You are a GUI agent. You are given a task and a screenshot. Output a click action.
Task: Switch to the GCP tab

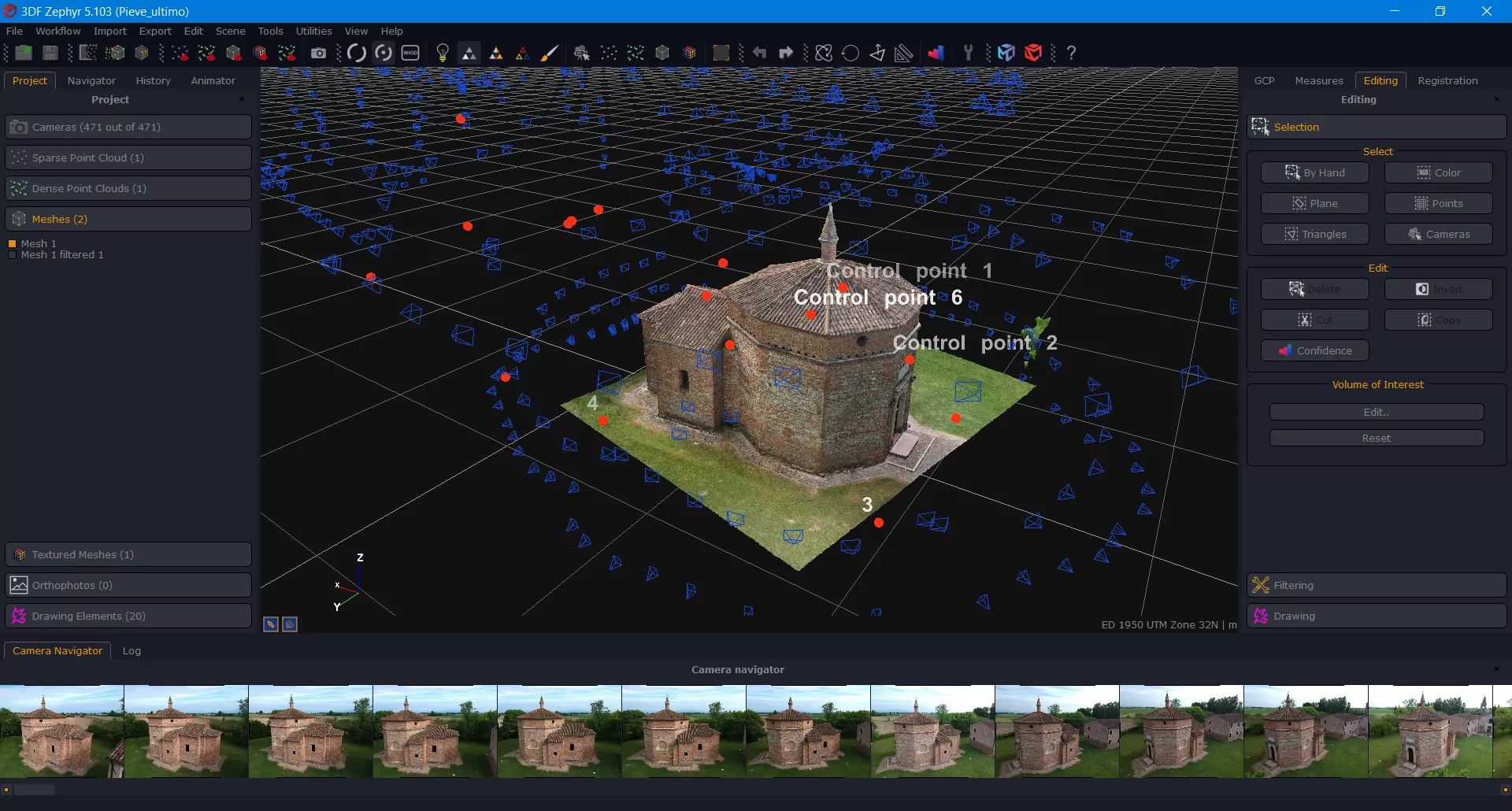[x=1264, y=80]
